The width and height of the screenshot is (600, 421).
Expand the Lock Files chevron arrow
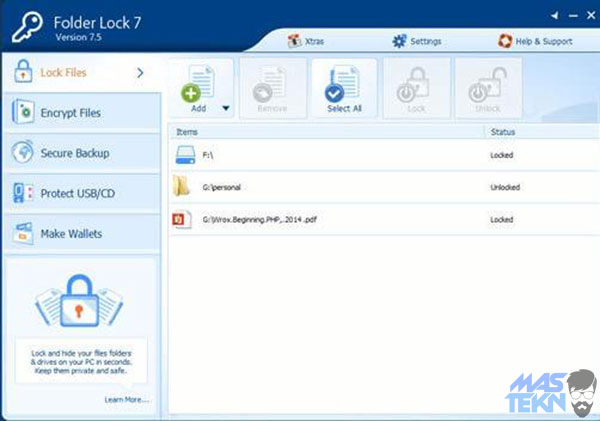click(x=140, y=72)
